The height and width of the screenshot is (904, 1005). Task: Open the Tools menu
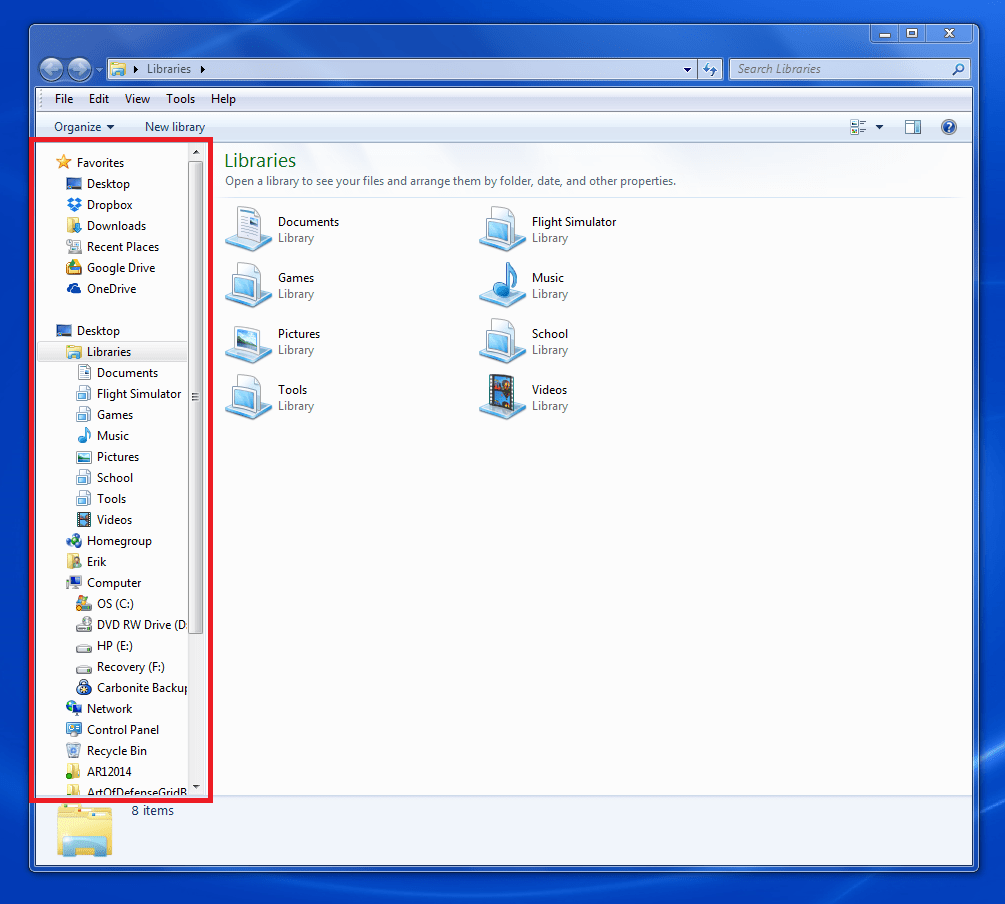180,99
